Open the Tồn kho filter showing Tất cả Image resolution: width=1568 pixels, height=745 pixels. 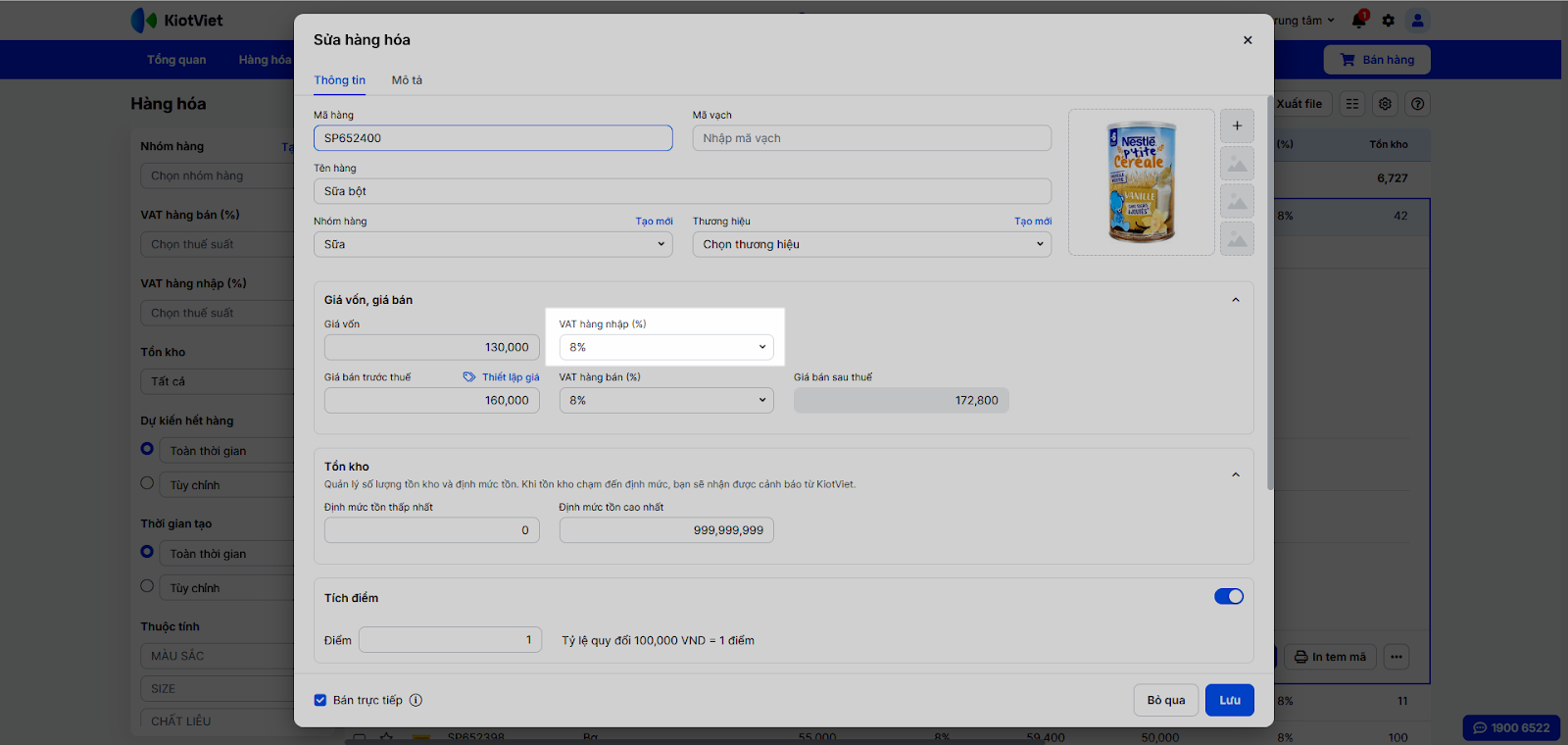click(218, 382)
